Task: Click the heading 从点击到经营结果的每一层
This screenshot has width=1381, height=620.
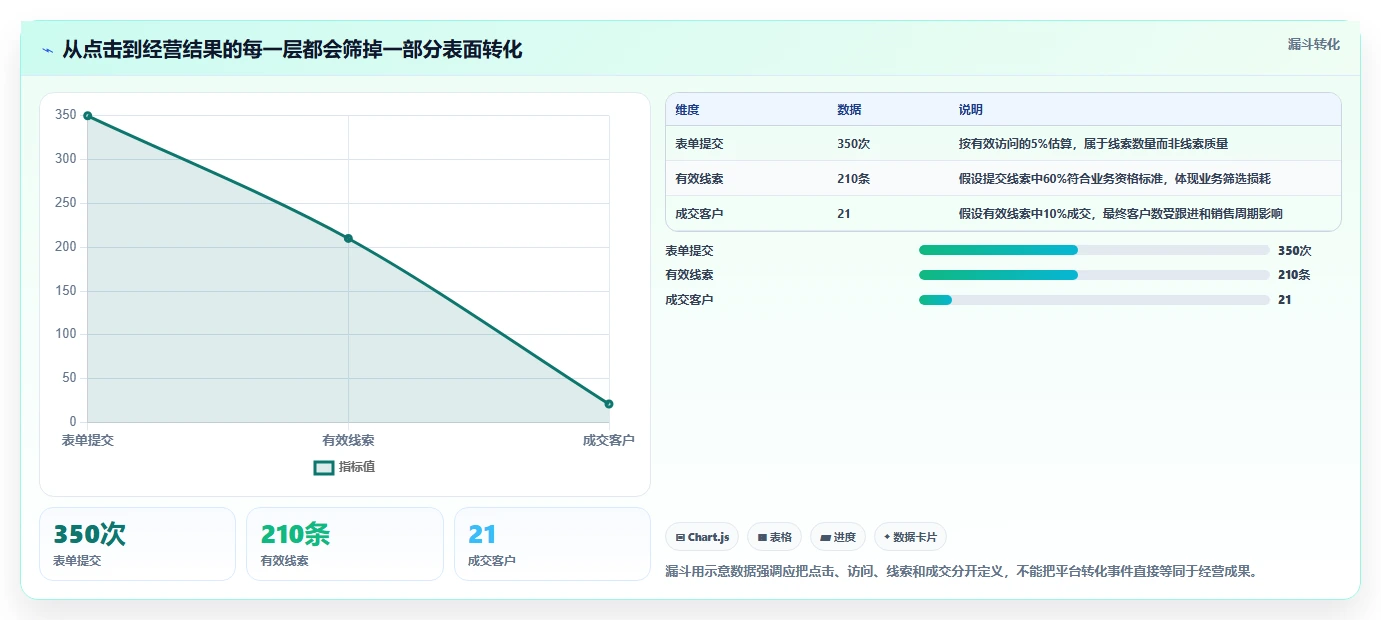Action: [x=292, y=50]
